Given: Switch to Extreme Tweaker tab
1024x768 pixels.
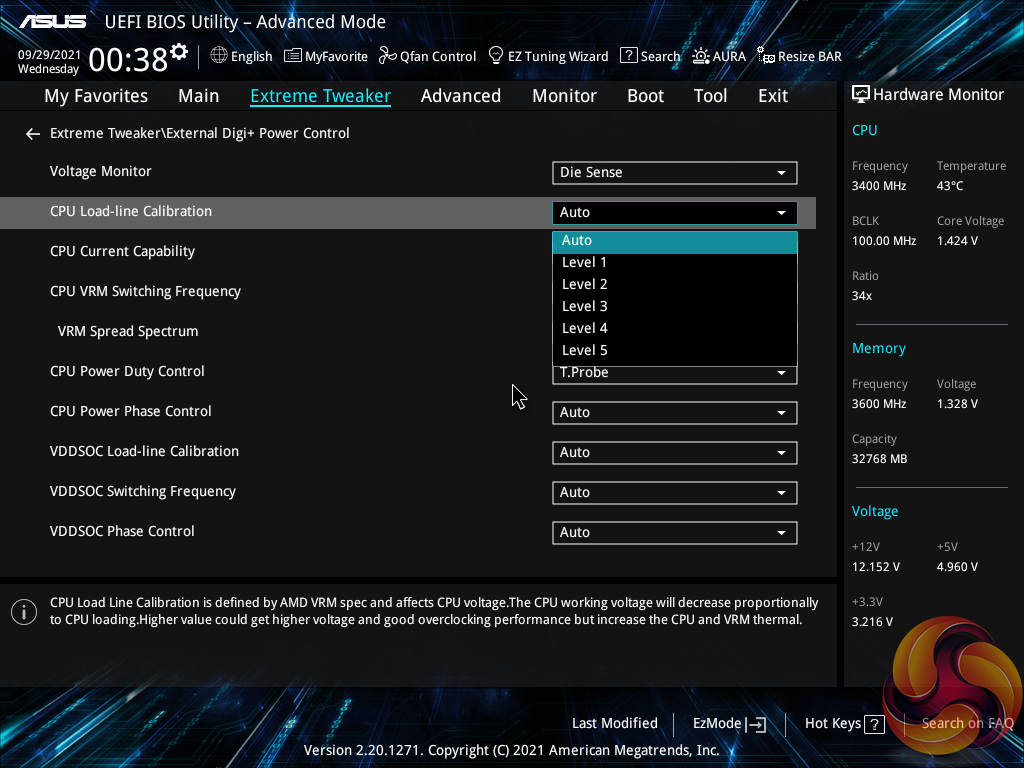Looking at the screenshot, I should 321,96.
